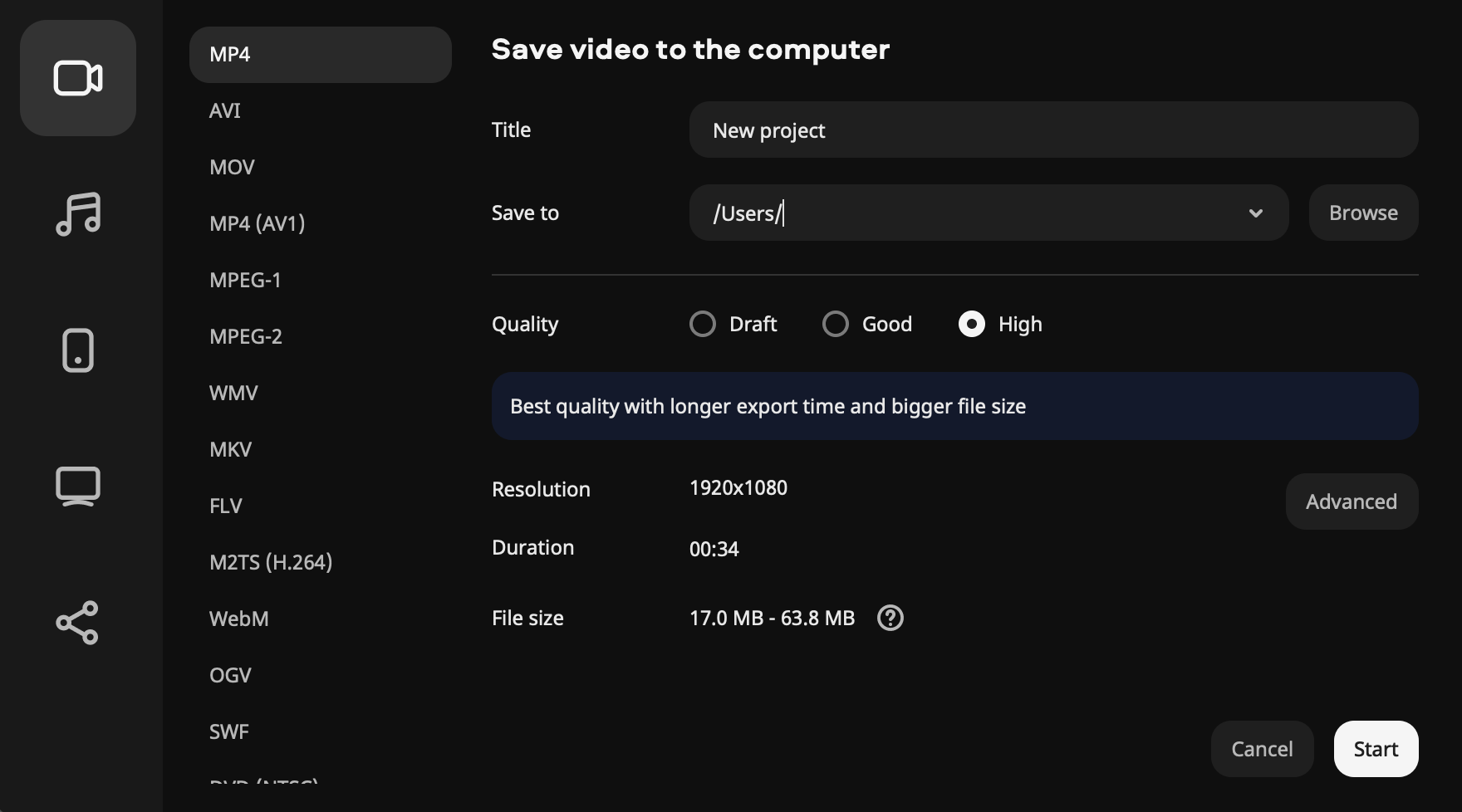Click the 00:34 duration value
This screenshot has height=812, width=1462.
714,549
